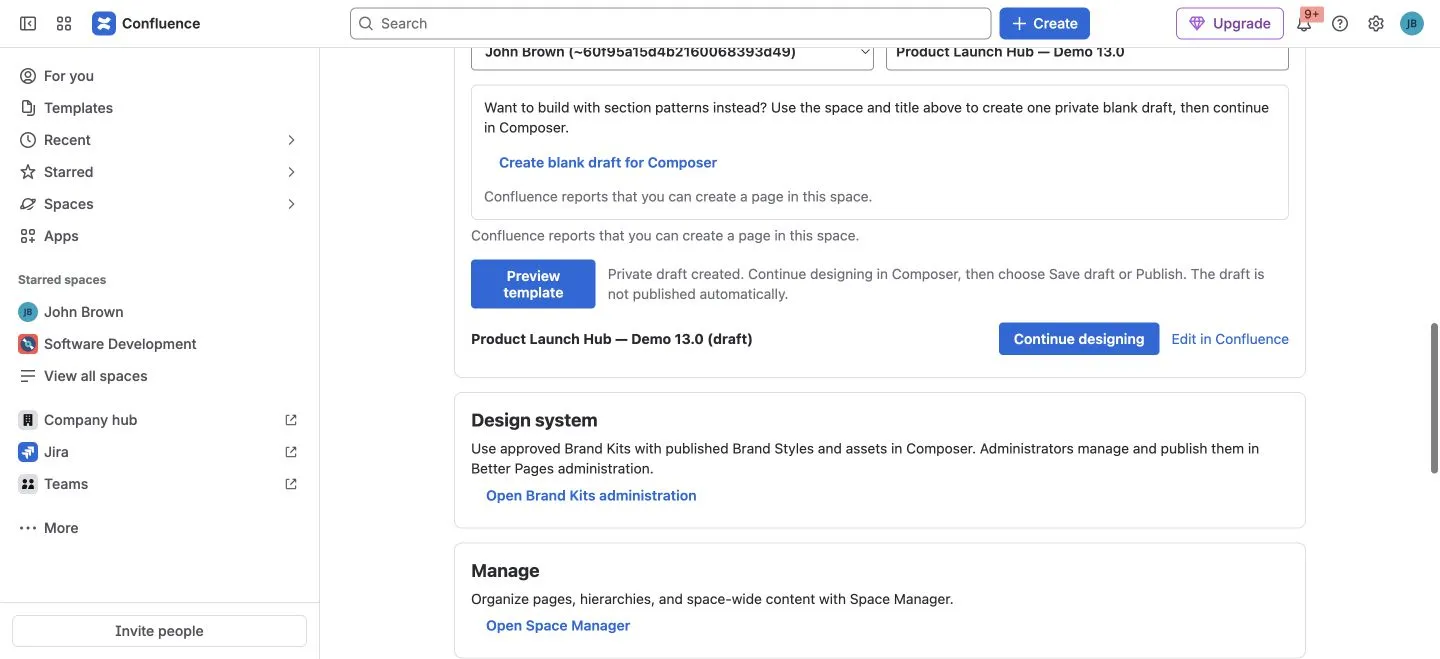Click the More ellipsis icon
This screenshot has width=1440, height=659.
pyautogui.click(x=28, y=528)
